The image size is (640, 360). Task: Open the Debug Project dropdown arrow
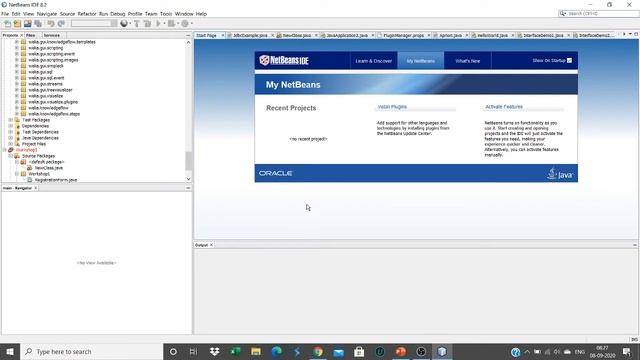(178, 24)
